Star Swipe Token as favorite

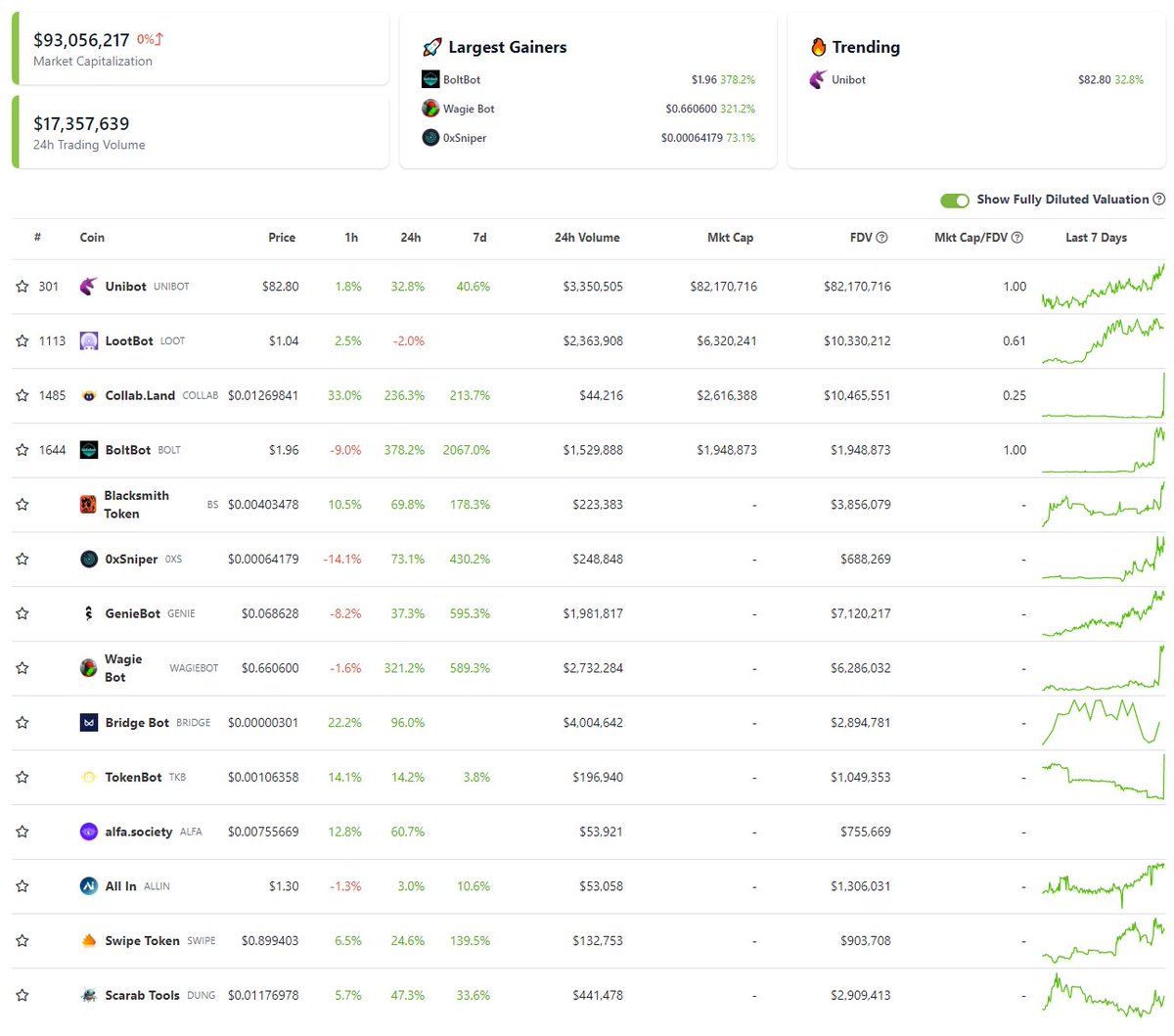(23, 941)
